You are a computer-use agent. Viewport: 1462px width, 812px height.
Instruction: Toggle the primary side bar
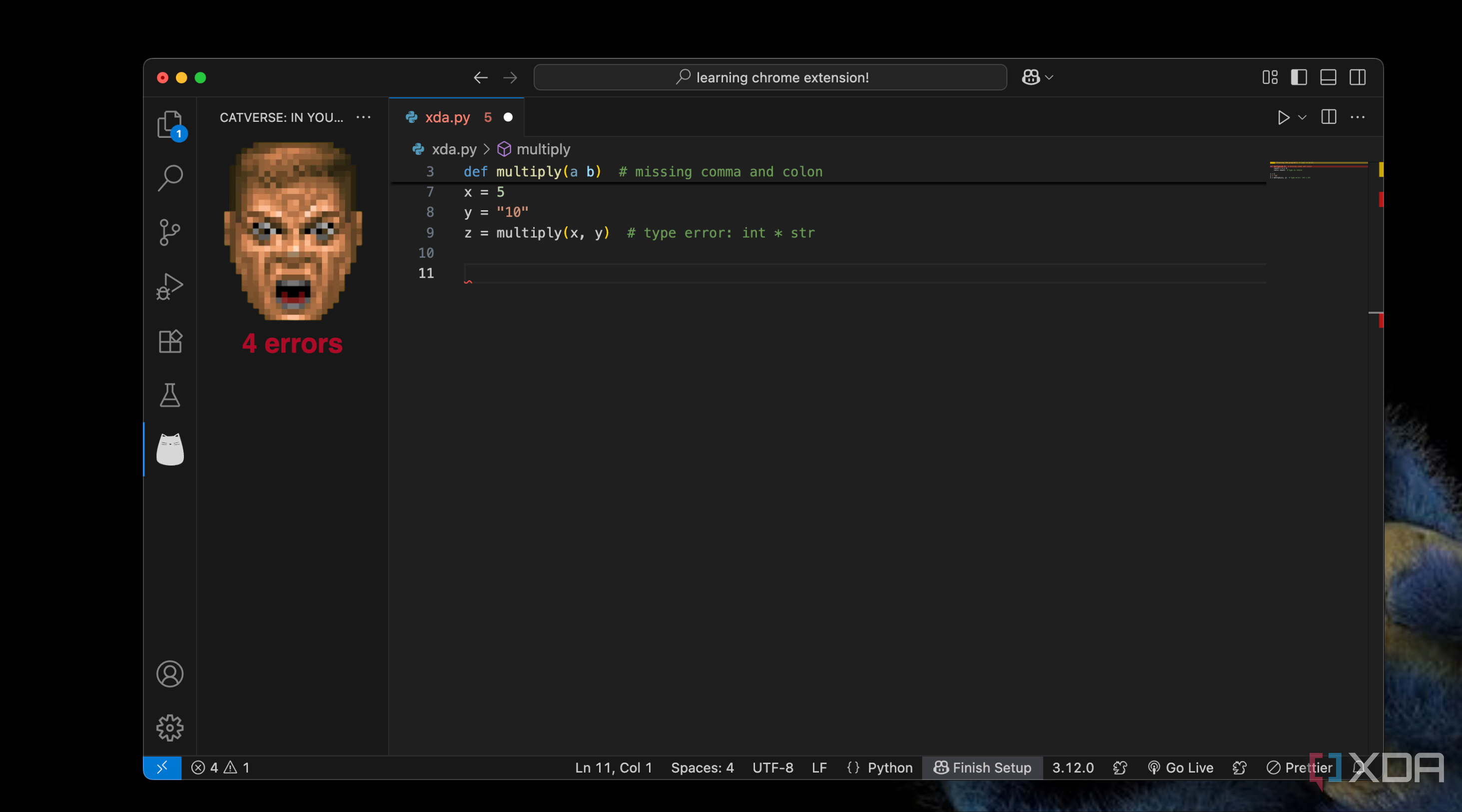(x=1299, y=78)
